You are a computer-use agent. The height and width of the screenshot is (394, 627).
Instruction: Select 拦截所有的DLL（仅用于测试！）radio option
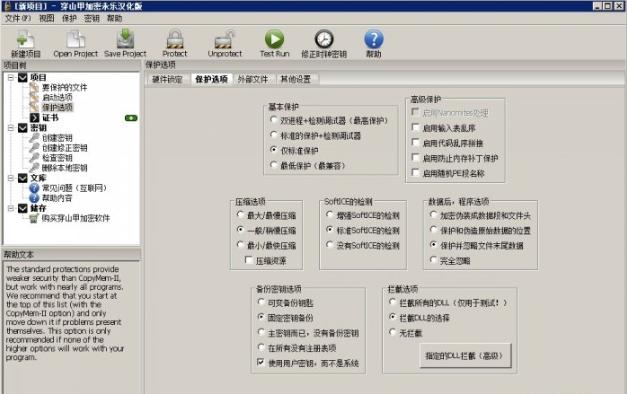(392, 302)
